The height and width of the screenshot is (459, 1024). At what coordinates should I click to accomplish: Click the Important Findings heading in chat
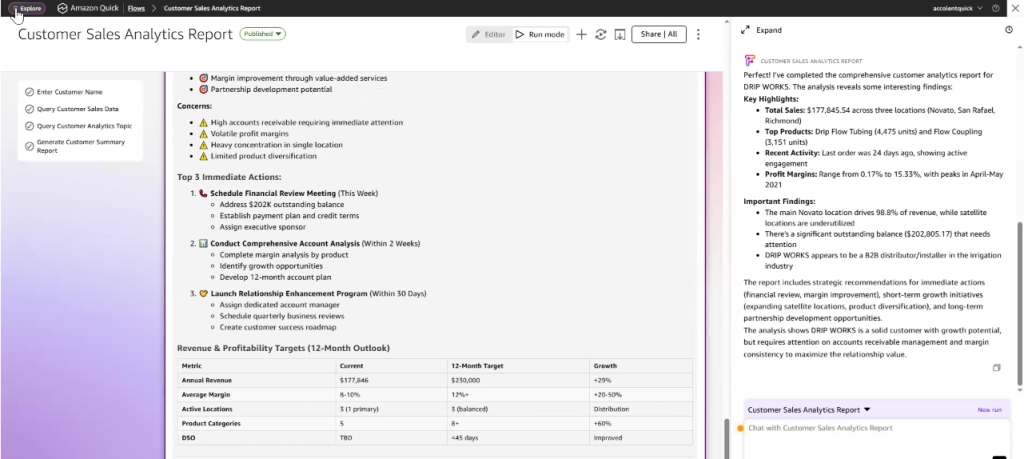pyautogui.click(x=779, y=202)
